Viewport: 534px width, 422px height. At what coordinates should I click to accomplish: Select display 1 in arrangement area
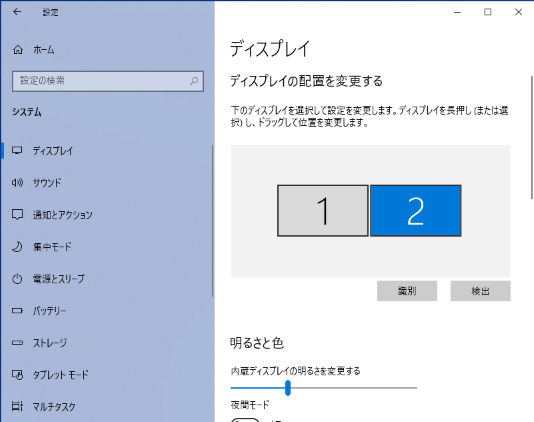click(x=323, y=210)
